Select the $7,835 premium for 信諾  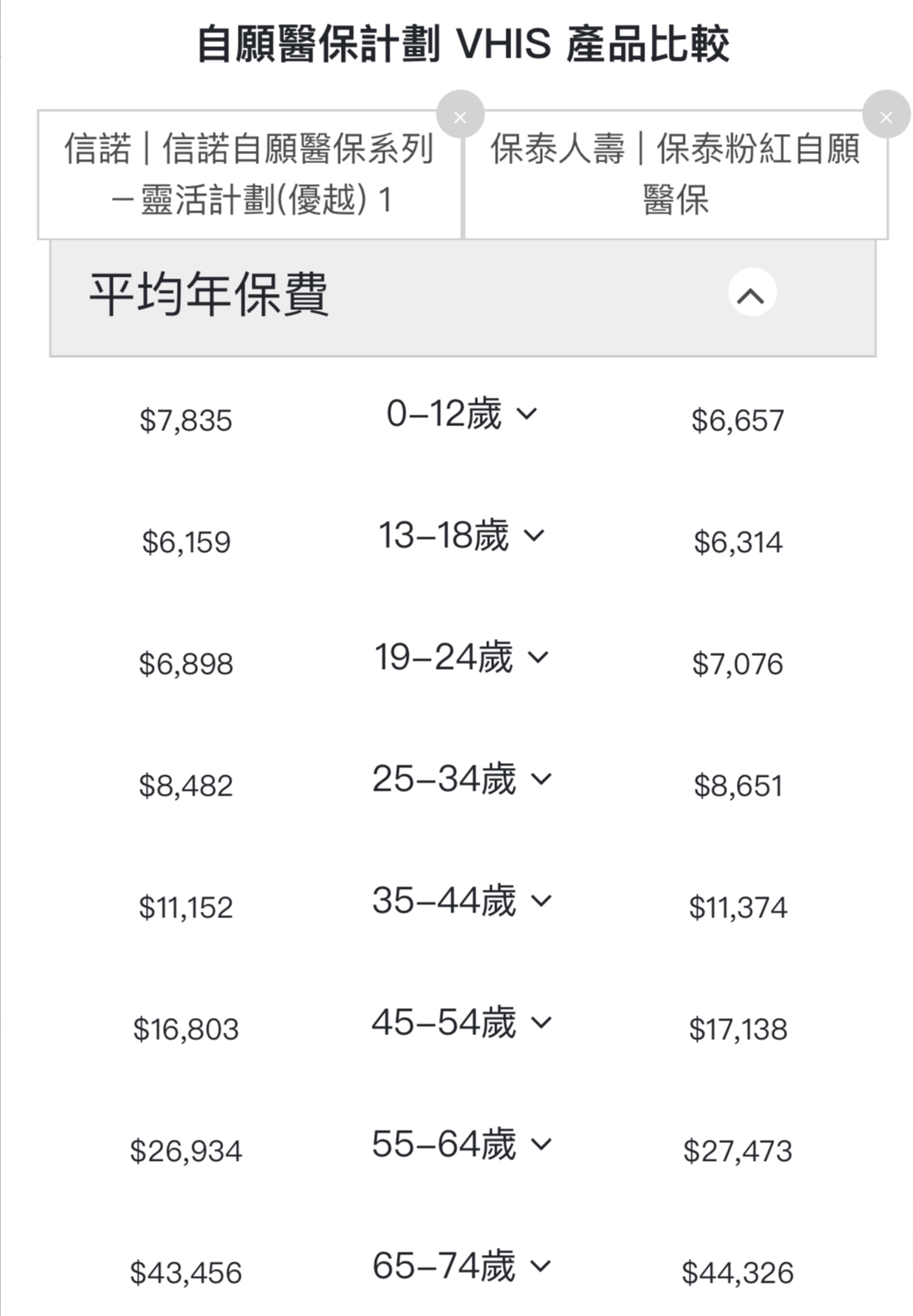186,421
